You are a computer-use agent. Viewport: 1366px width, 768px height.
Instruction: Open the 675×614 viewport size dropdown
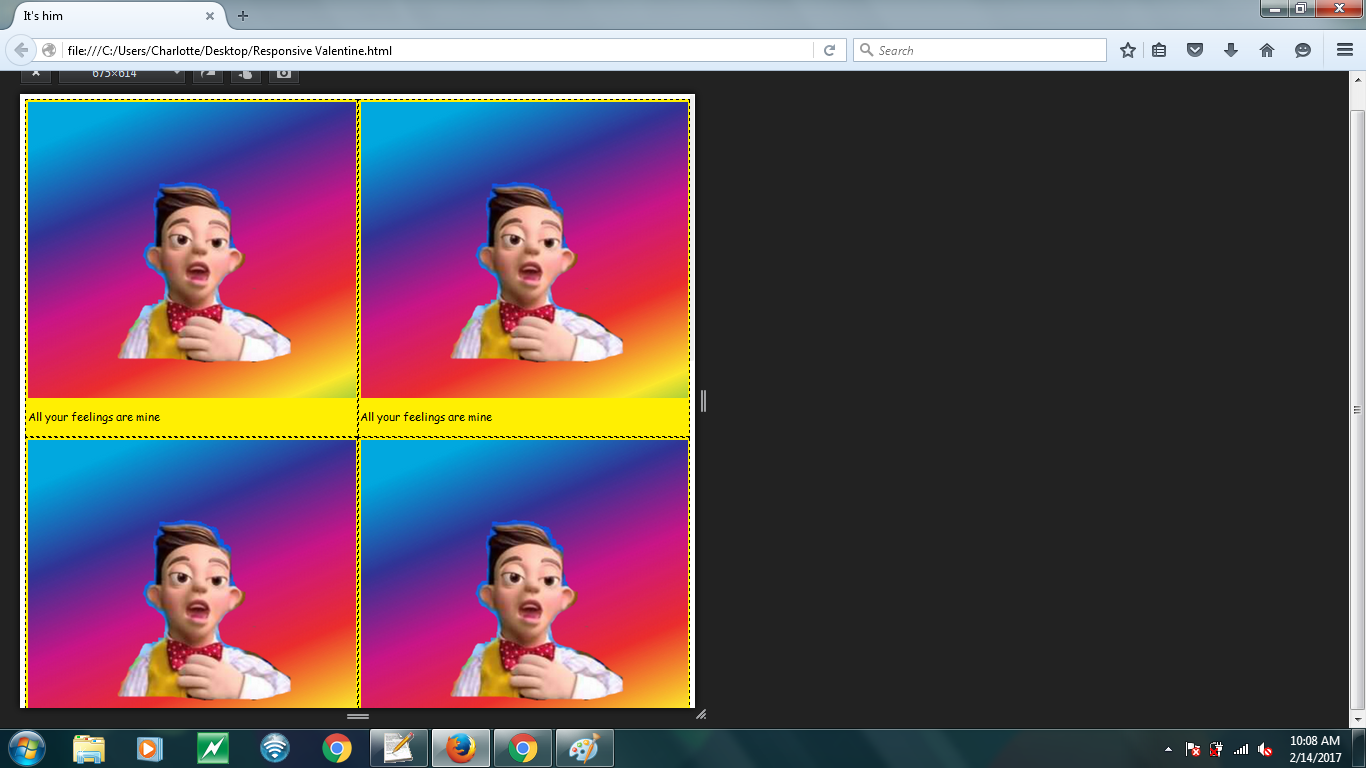pos(122,74)
